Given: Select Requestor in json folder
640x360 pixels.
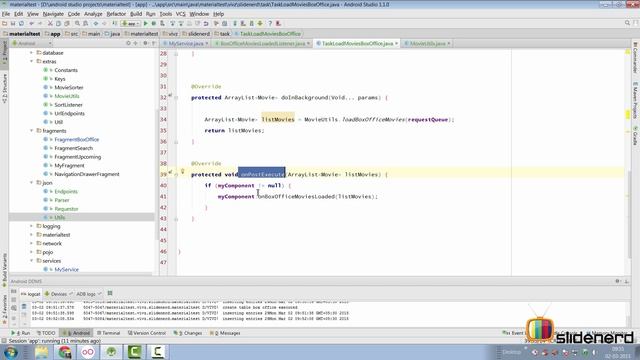Looking at the screenshot, I should coord(66,209).
